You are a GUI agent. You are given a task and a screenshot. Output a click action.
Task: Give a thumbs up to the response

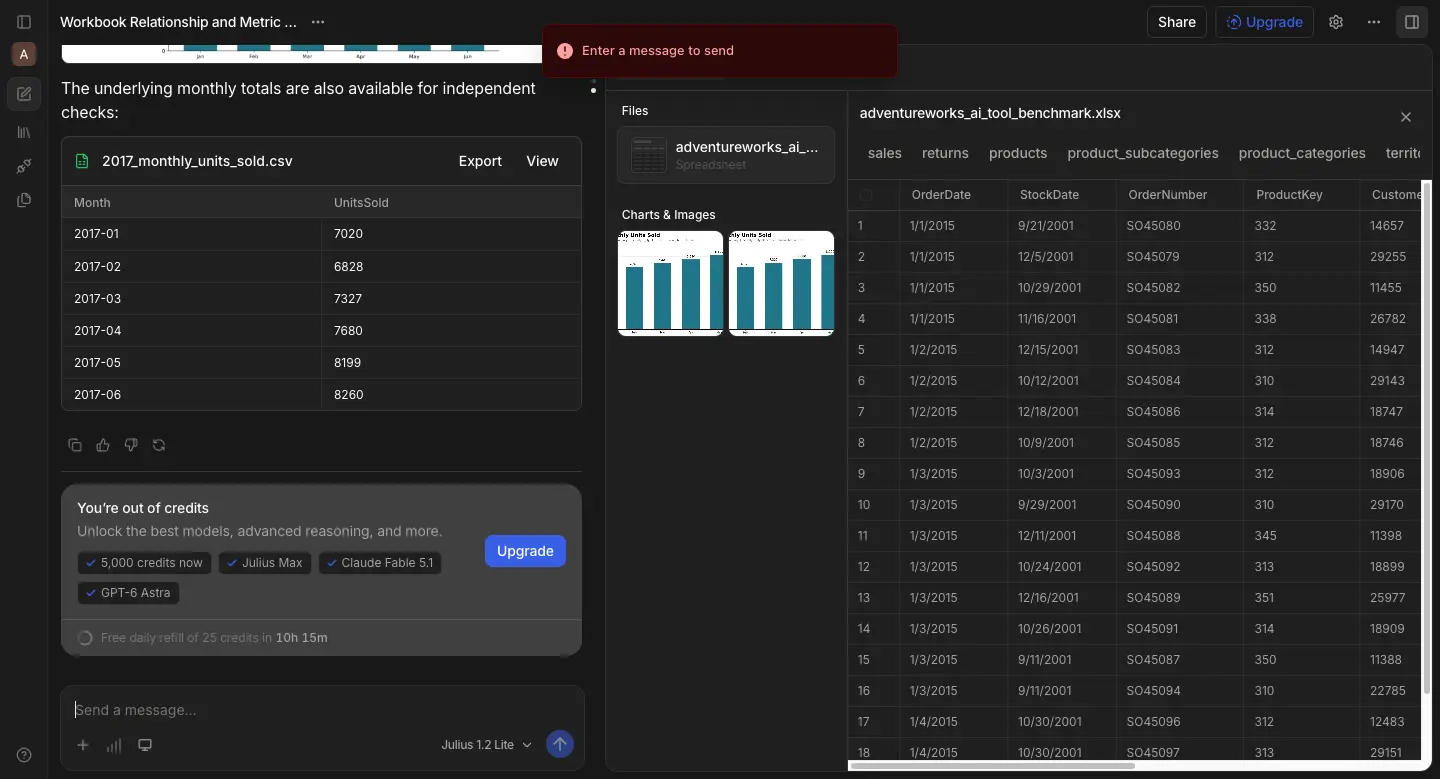click(103, 445)
